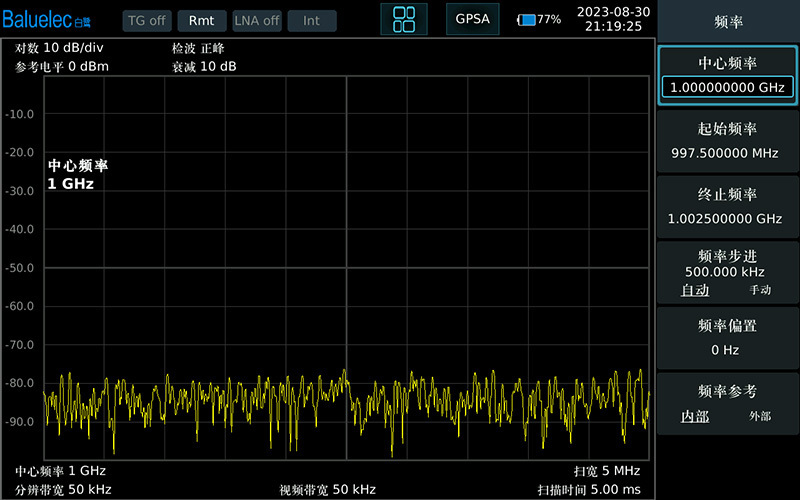Click the -10.0 axis label
800x500 pixels.
click(19, 114)
